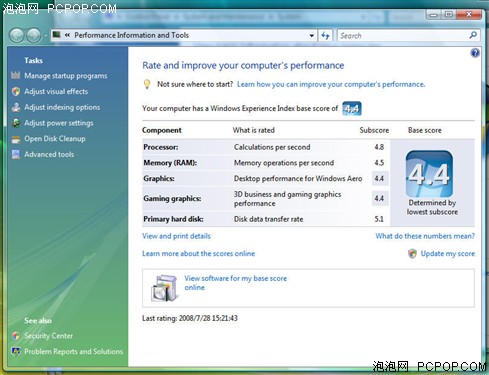Click the Adjust power settings icon
The width and height of the screenshot is (489, 375).
(16, 123)
